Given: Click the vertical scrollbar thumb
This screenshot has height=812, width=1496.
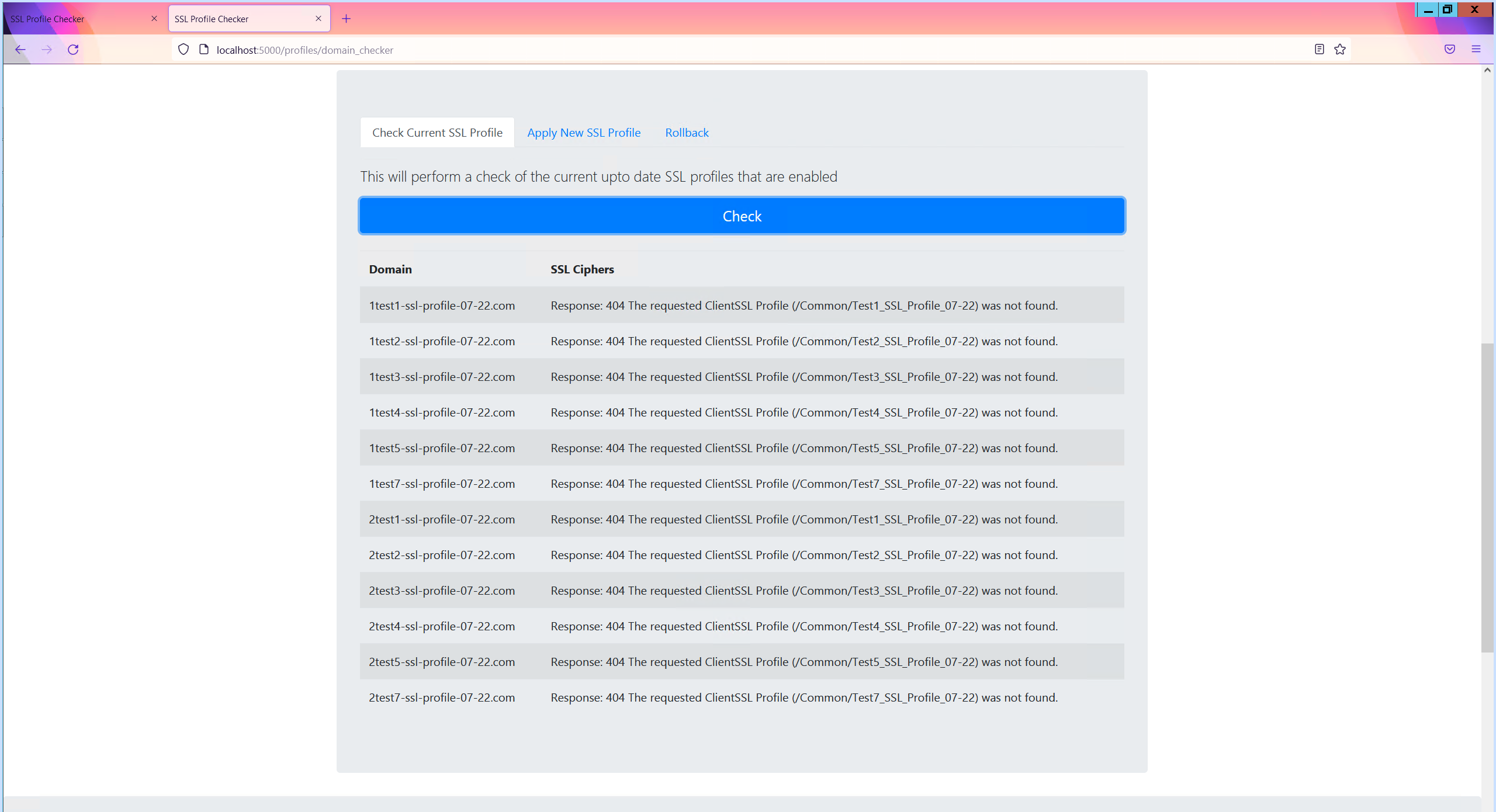Looking at the screenshot, I should pyautogui.click(x=1487, y=497).
